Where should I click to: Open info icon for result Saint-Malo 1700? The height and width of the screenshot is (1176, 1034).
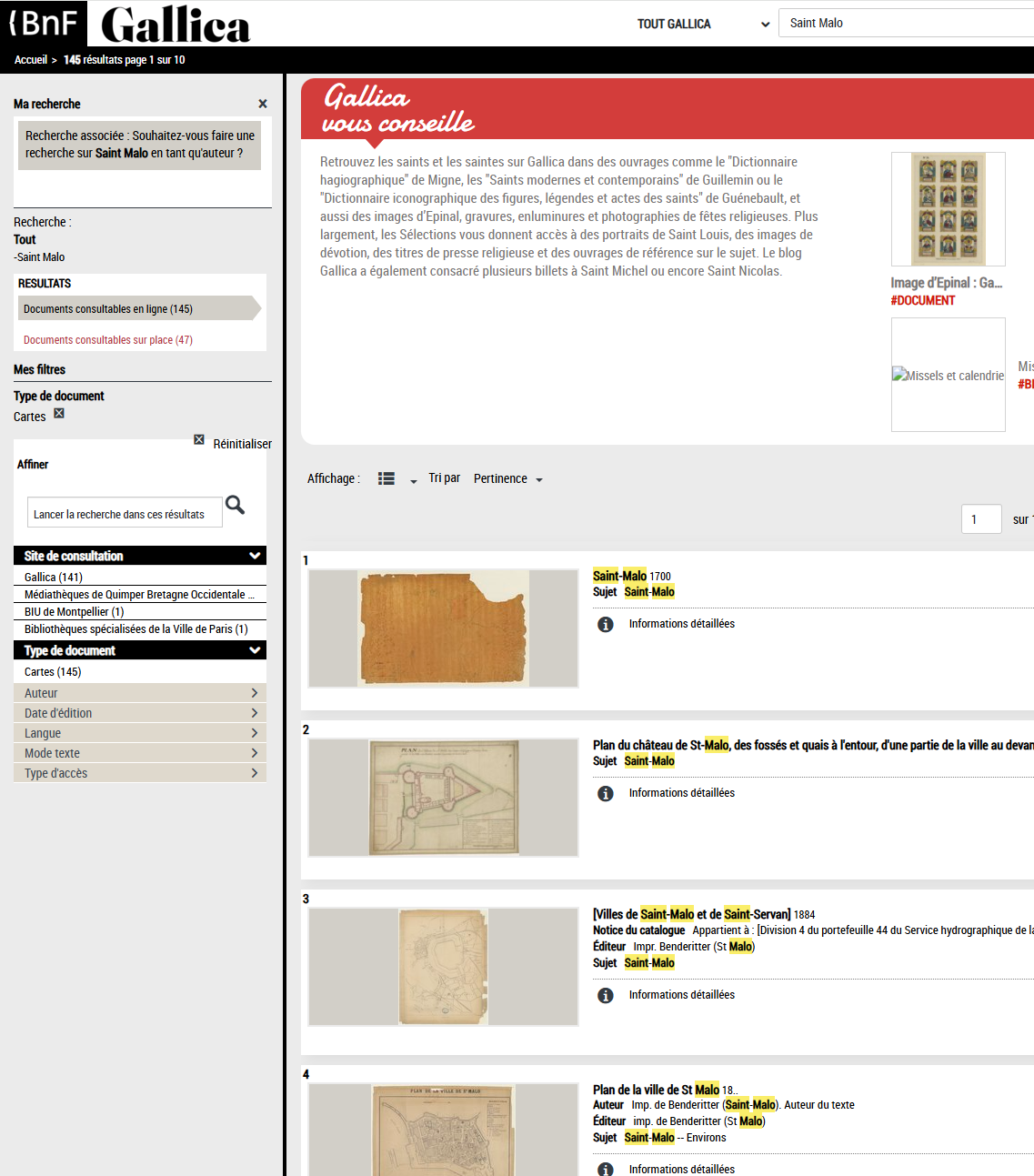point(606,624)
